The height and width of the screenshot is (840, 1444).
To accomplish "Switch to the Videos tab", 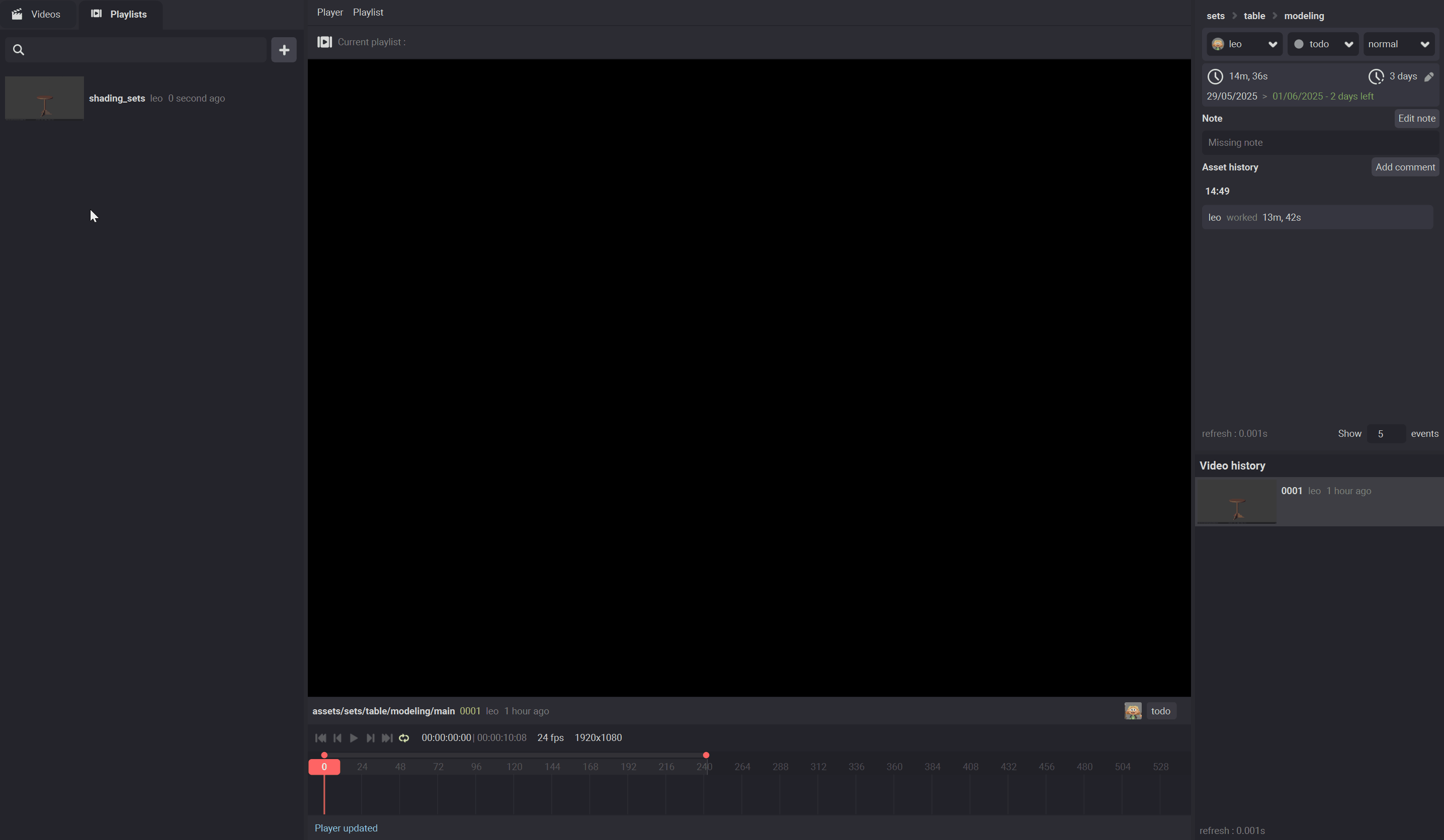I will point(37,14).
